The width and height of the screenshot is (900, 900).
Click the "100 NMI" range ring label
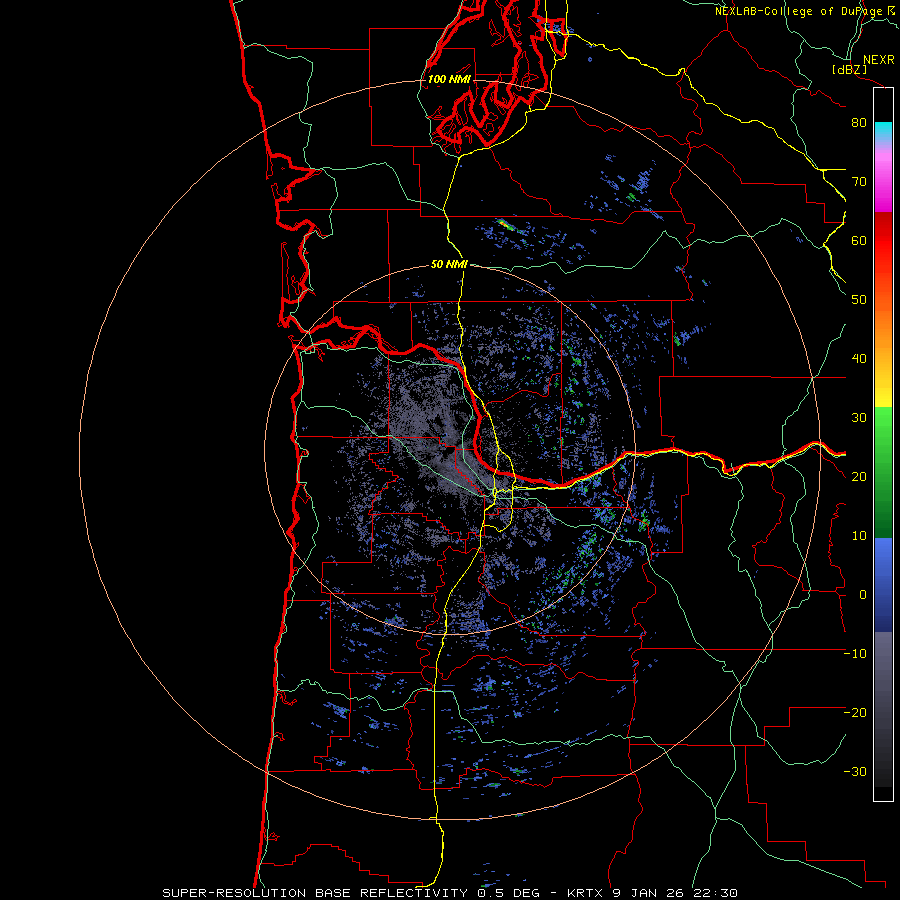[449, 79]
